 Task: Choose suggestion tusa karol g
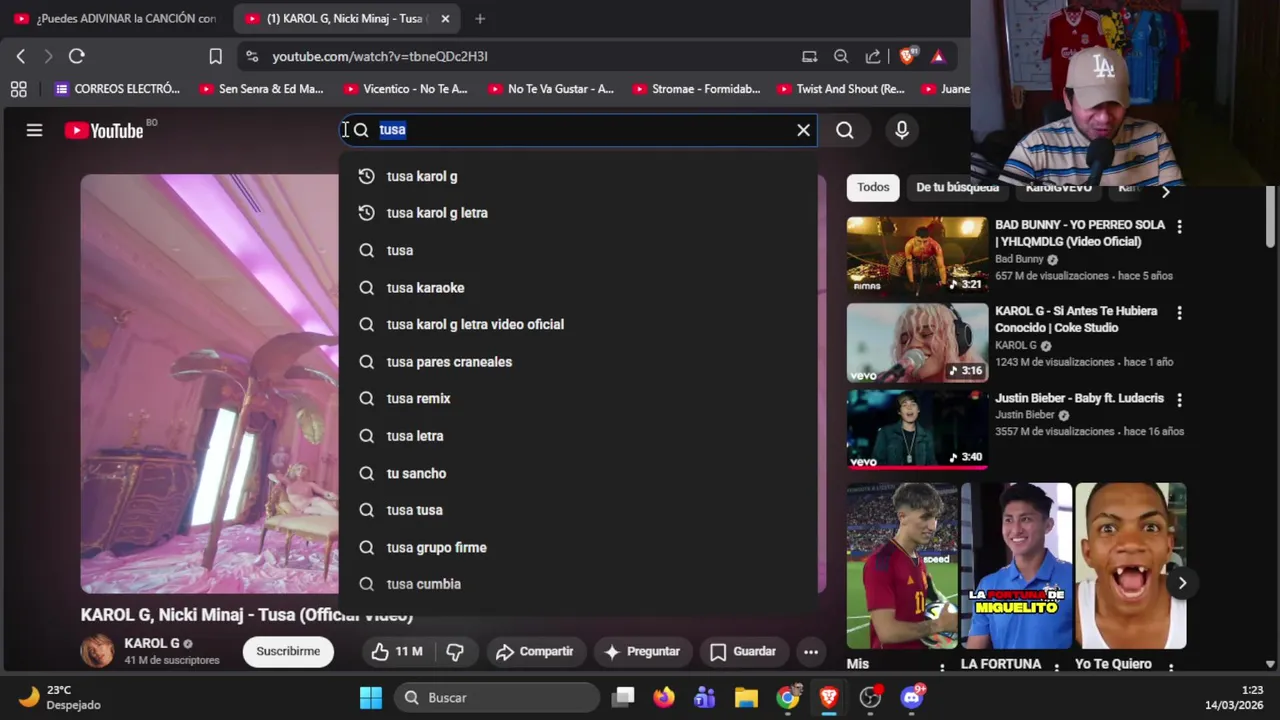578,176
